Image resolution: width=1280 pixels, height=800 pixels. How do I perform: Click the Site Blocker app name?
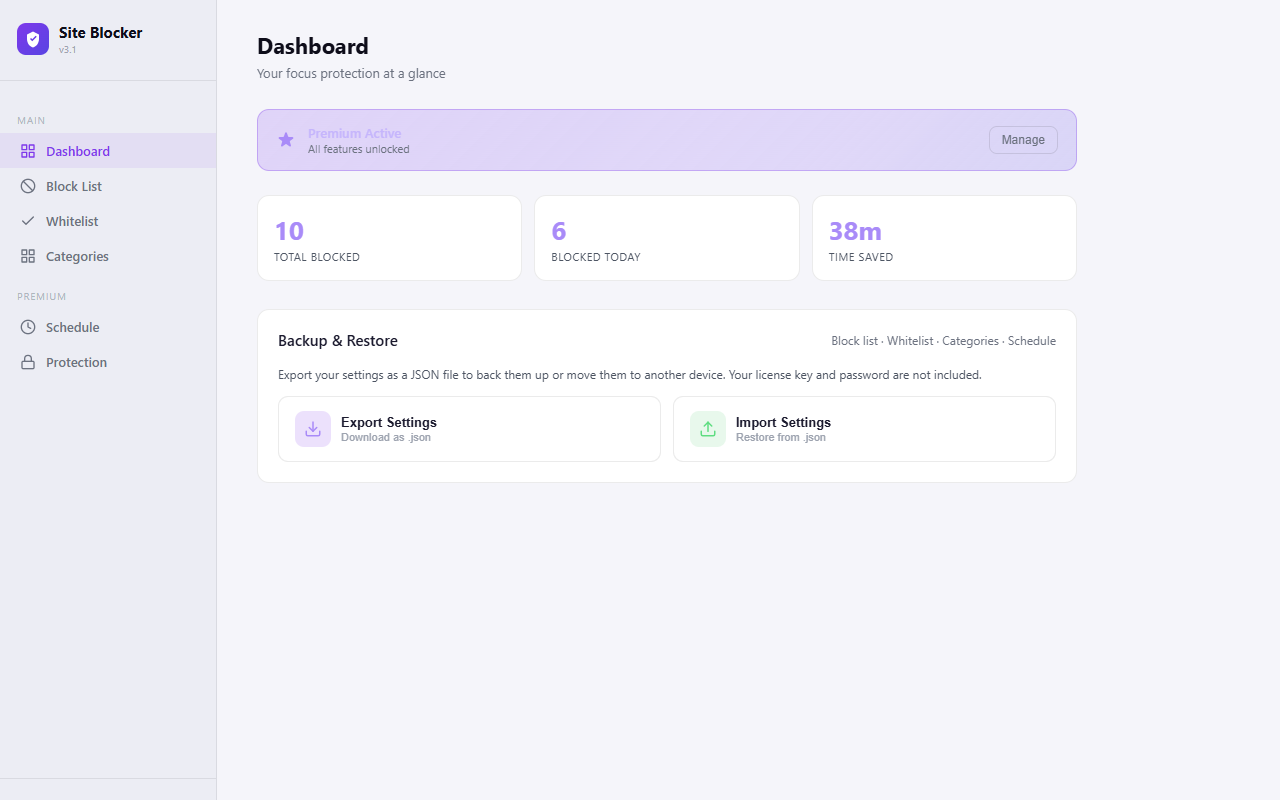pos(101,33)
